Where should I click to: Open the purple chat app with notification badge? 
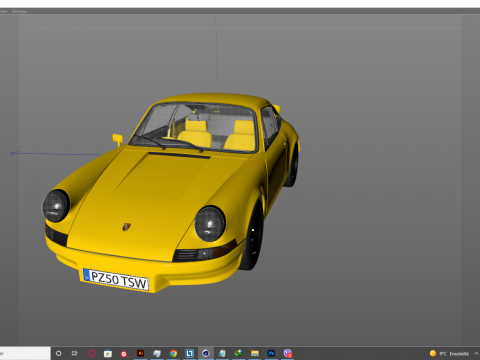coord(288,353)
